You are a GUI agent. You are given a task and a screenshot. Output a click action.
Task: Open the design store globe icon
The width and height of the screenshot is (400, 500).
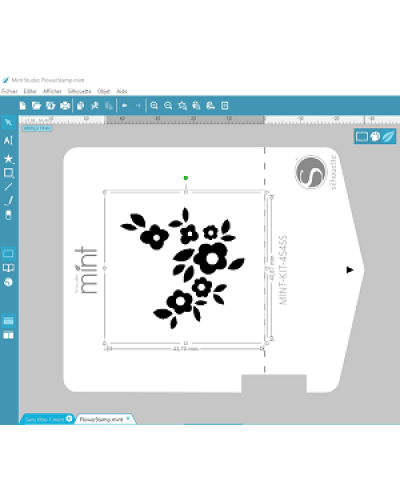click(8, 282)
